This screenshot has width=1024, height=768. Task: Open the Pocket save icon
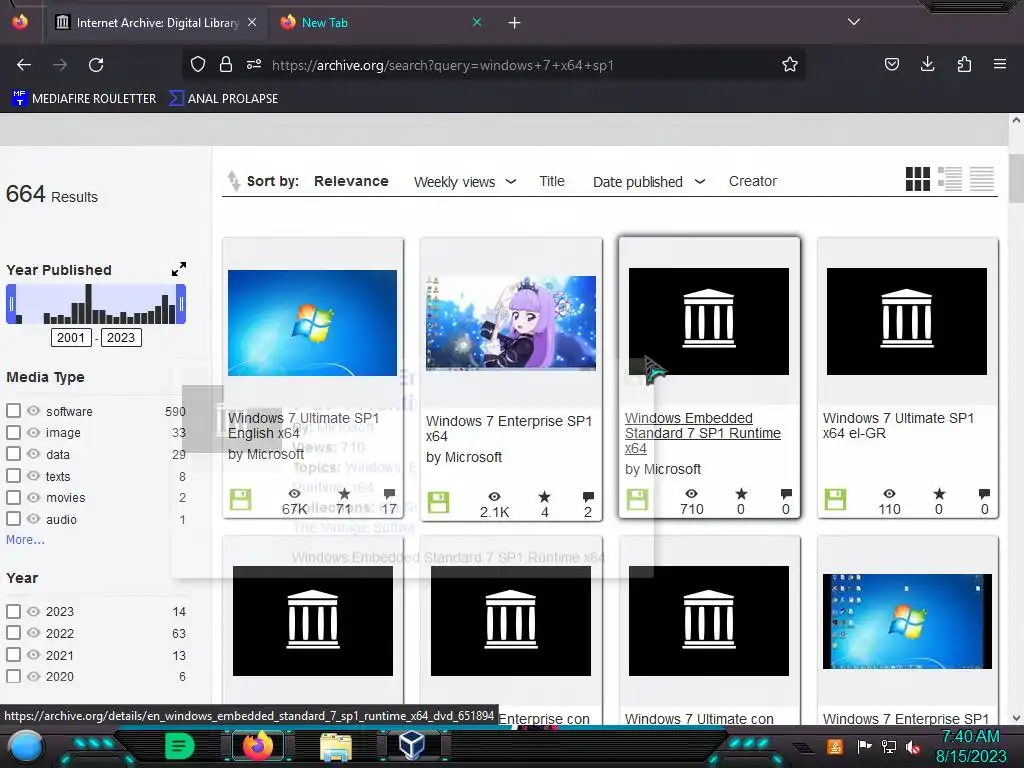click(891, 64)
